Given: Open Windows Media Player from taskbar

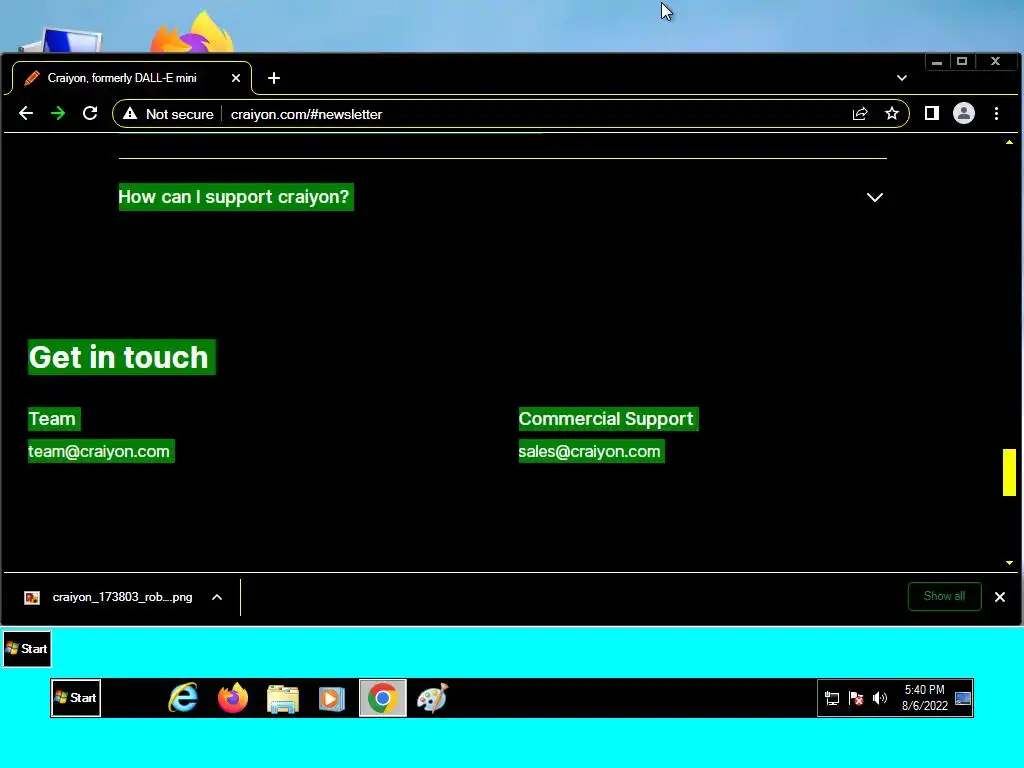Looking at the screenshot, I should coord(332,698).
